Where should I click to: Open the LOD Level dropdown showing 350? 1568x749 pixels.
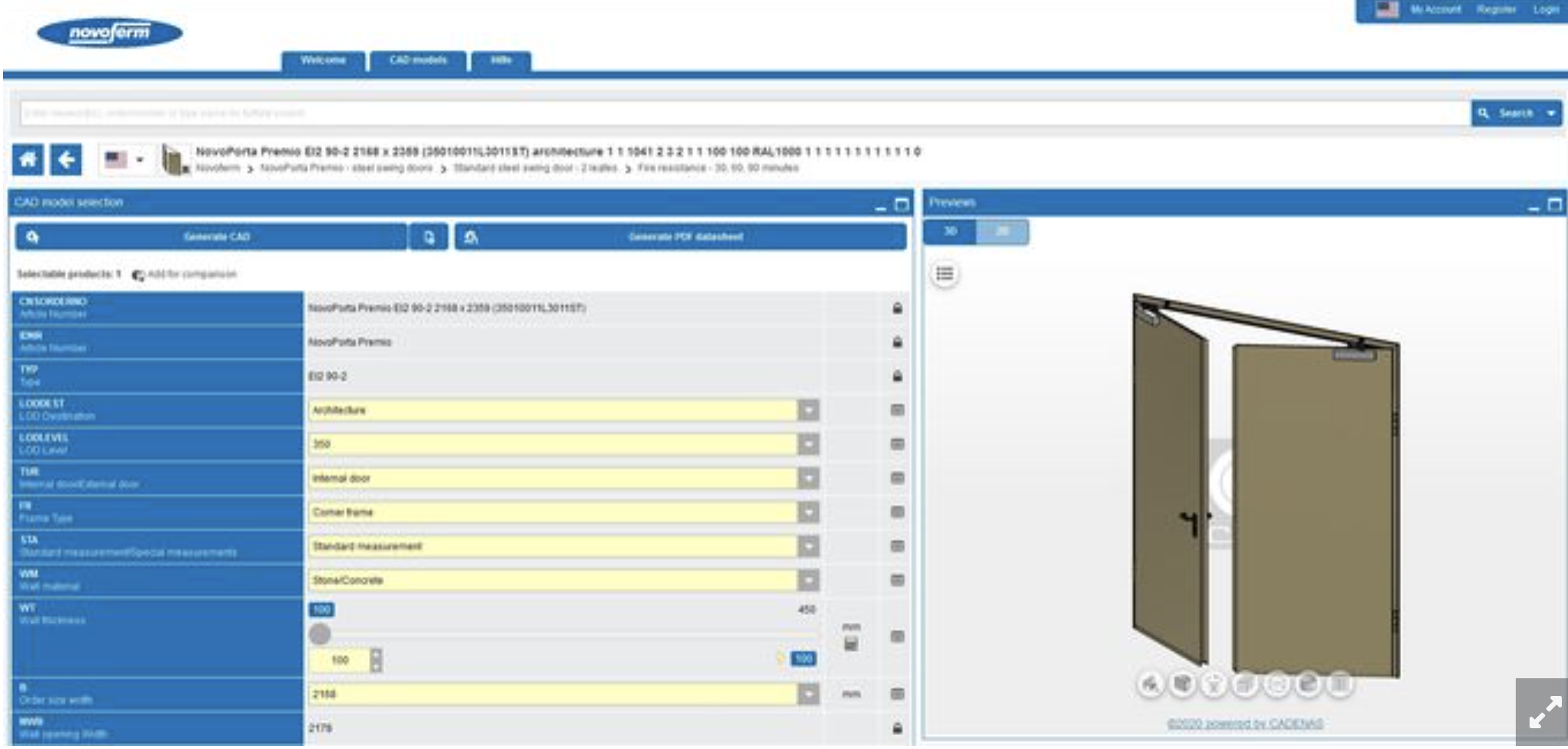[x=563, y=444]
